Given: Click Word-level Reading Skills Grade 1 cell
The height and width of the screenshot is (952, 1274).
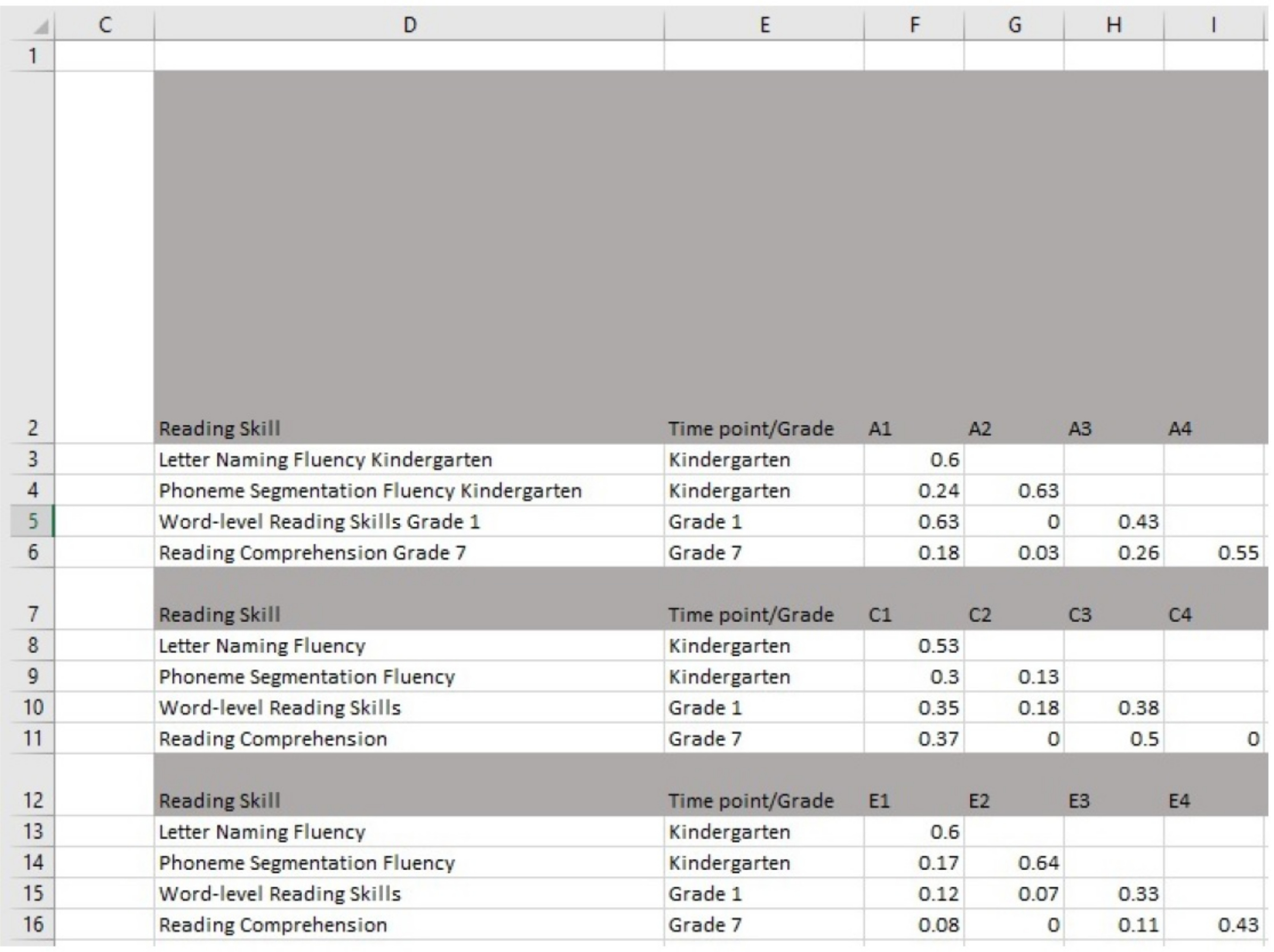Looking at the screenshot, I should point(319,522).
